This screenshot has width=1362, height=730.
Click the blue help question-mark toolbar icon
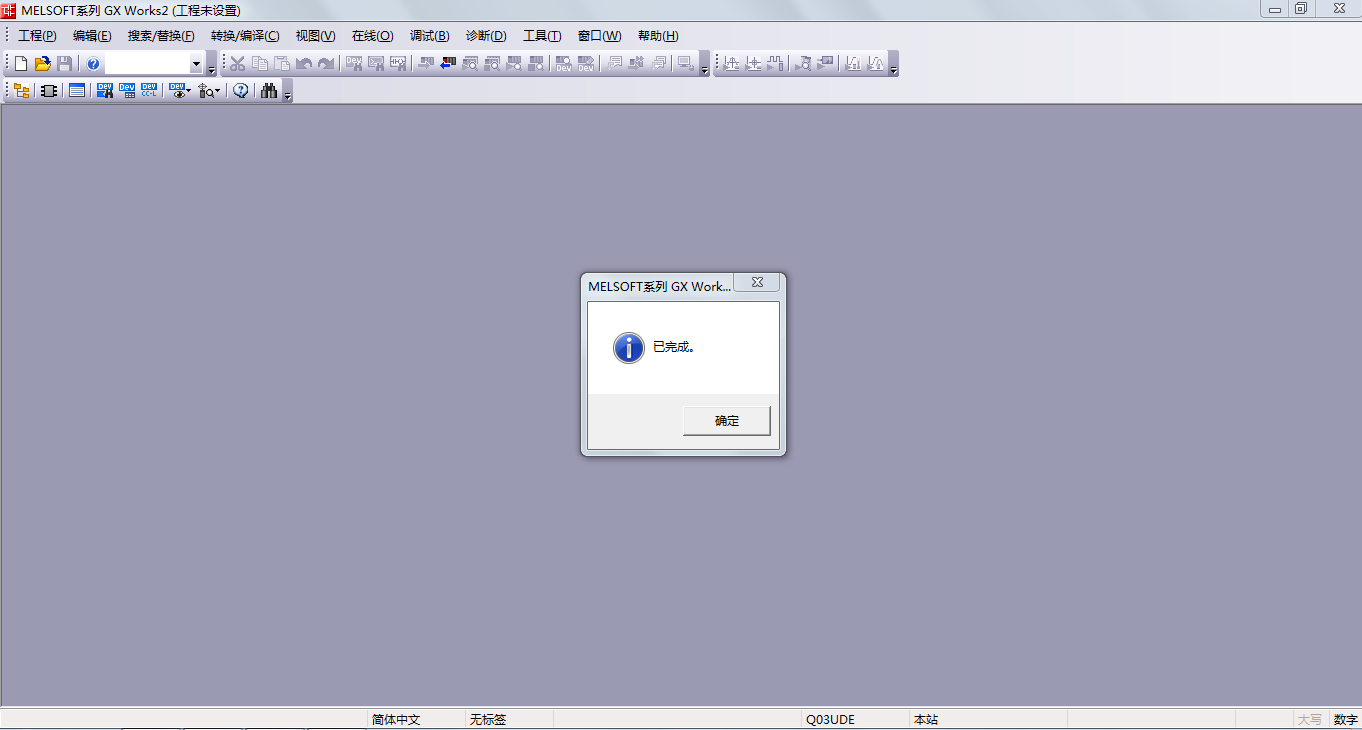coord(93,64)
